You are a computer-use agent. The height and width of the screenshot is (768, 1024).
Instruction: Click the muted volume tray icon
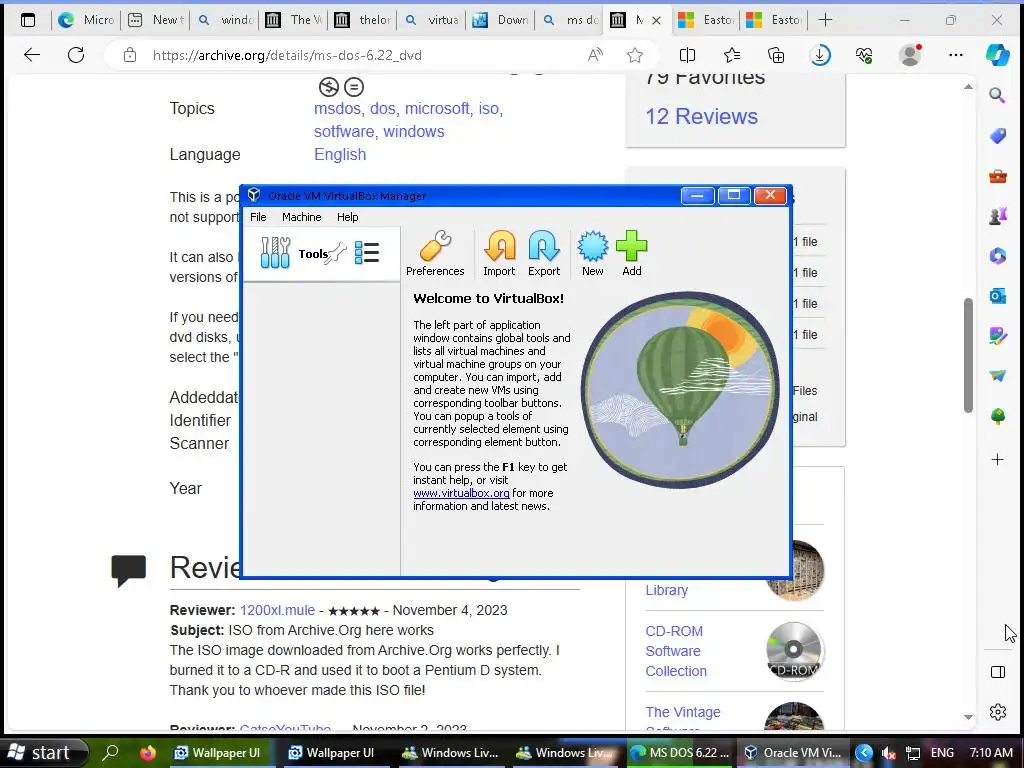(x=888, y=753)
